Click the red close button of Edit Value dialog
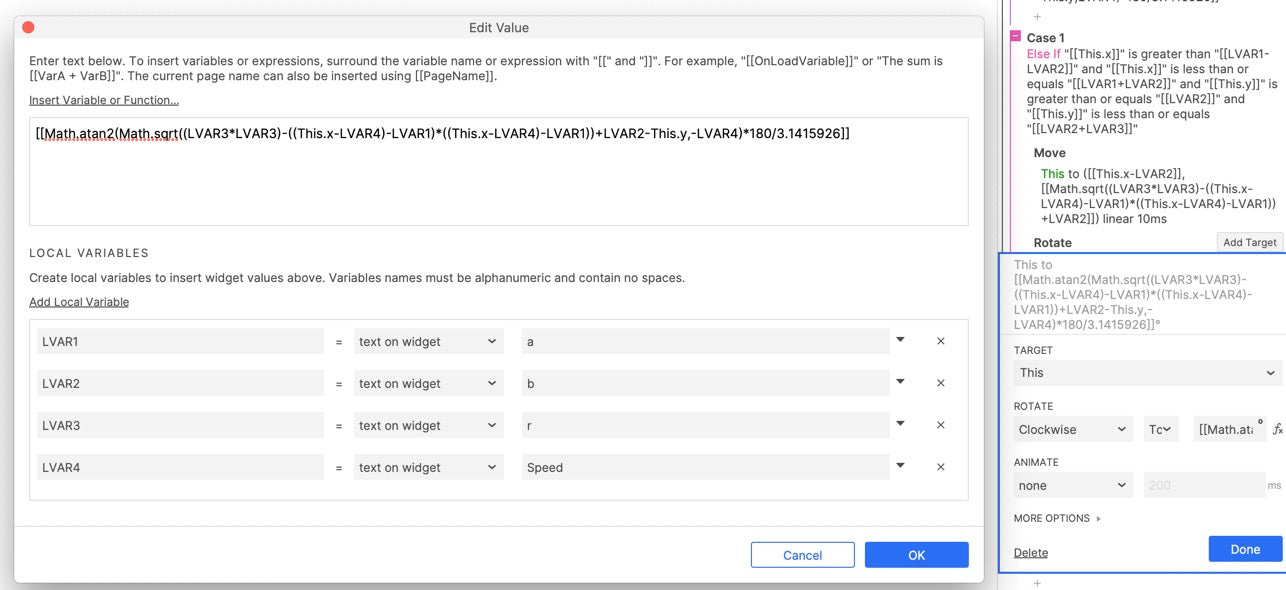Screen dimensions: 1286x590 pyautogui.click(x=28, y=28)
